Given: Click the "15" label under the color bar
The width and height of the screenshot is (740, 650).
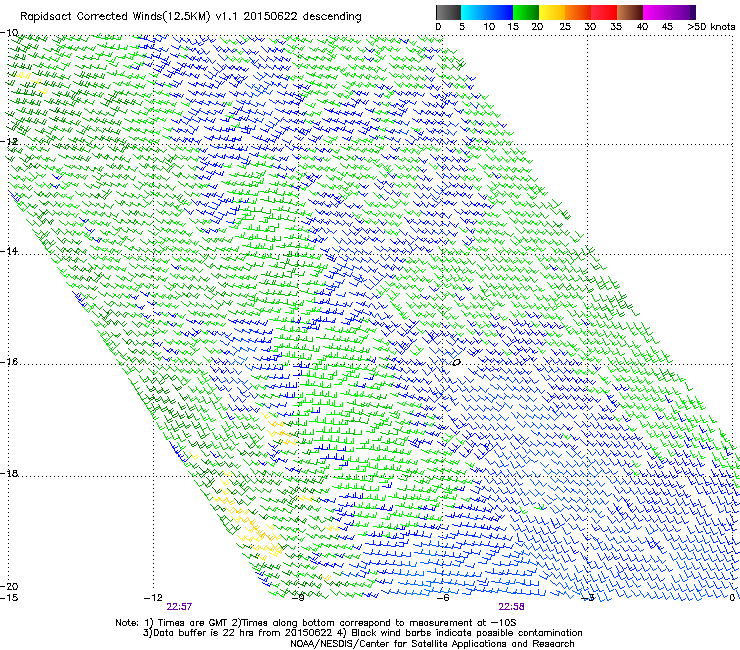Looking at the screenshot, I should 513,27.
